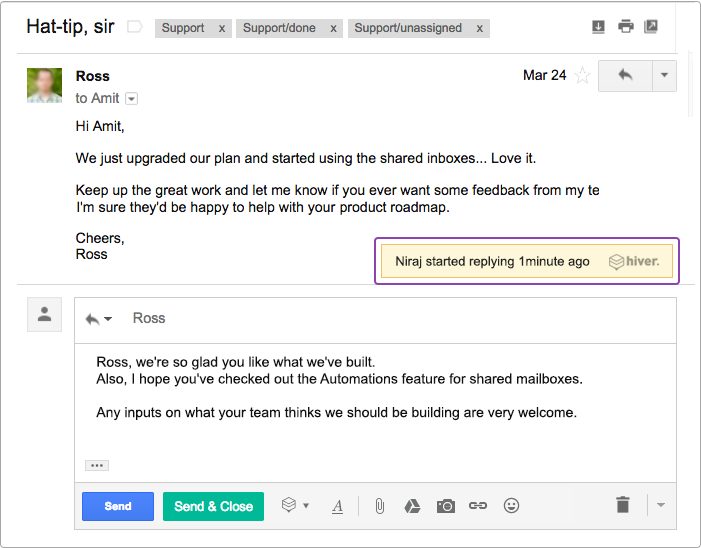
Task: Open the email in a new window
Action: (x=651, y=27)
